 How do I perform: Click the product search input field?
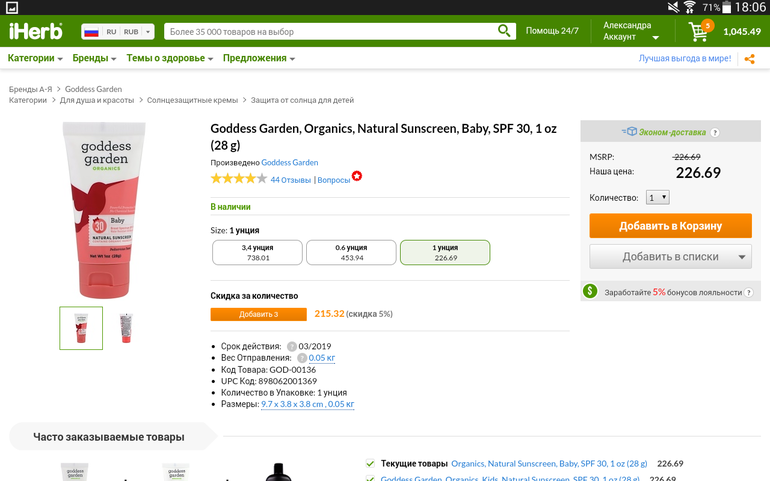pyautogui.click(x=330, y=32)
